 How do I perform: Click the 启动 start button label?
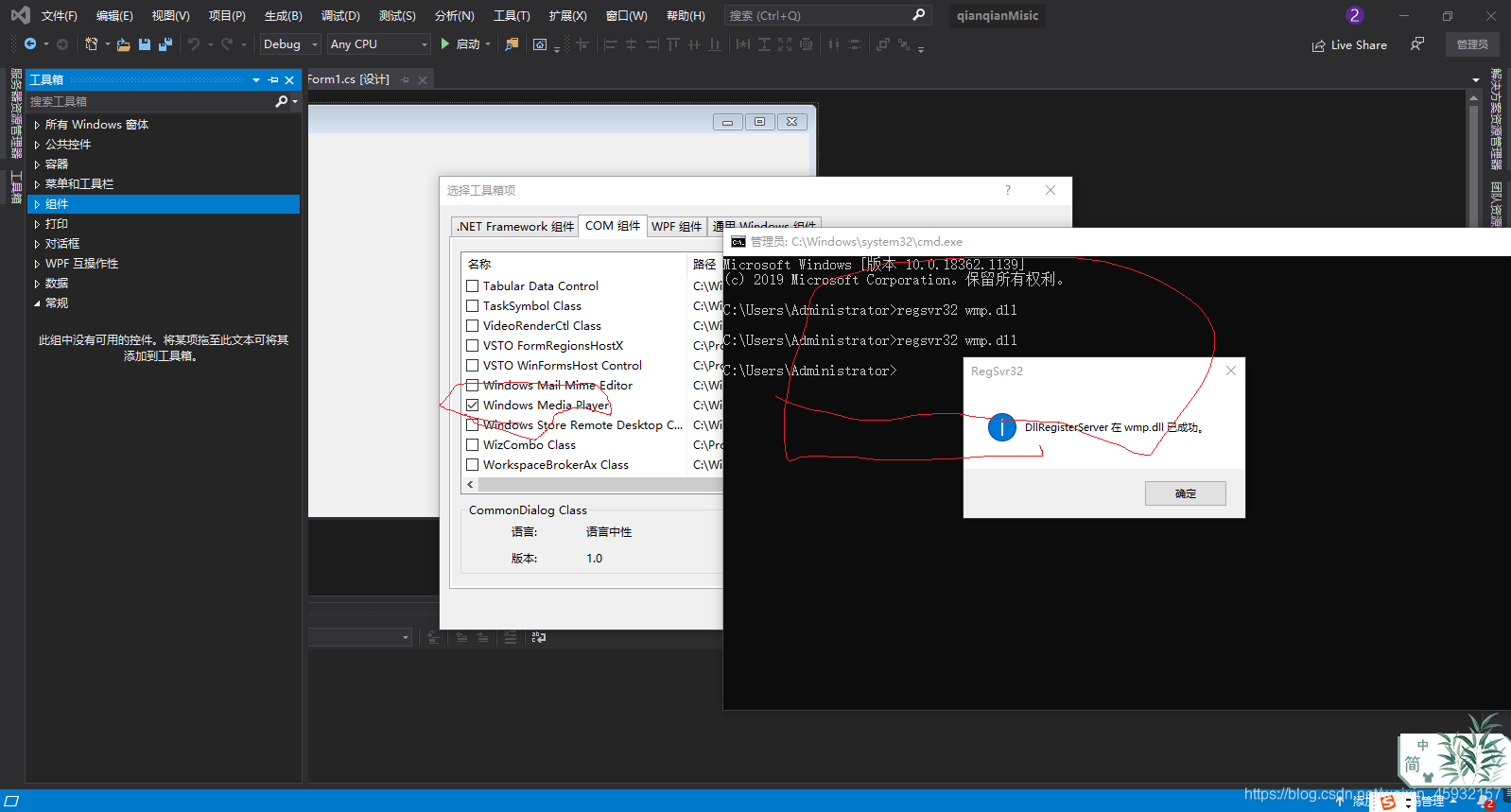468,44
